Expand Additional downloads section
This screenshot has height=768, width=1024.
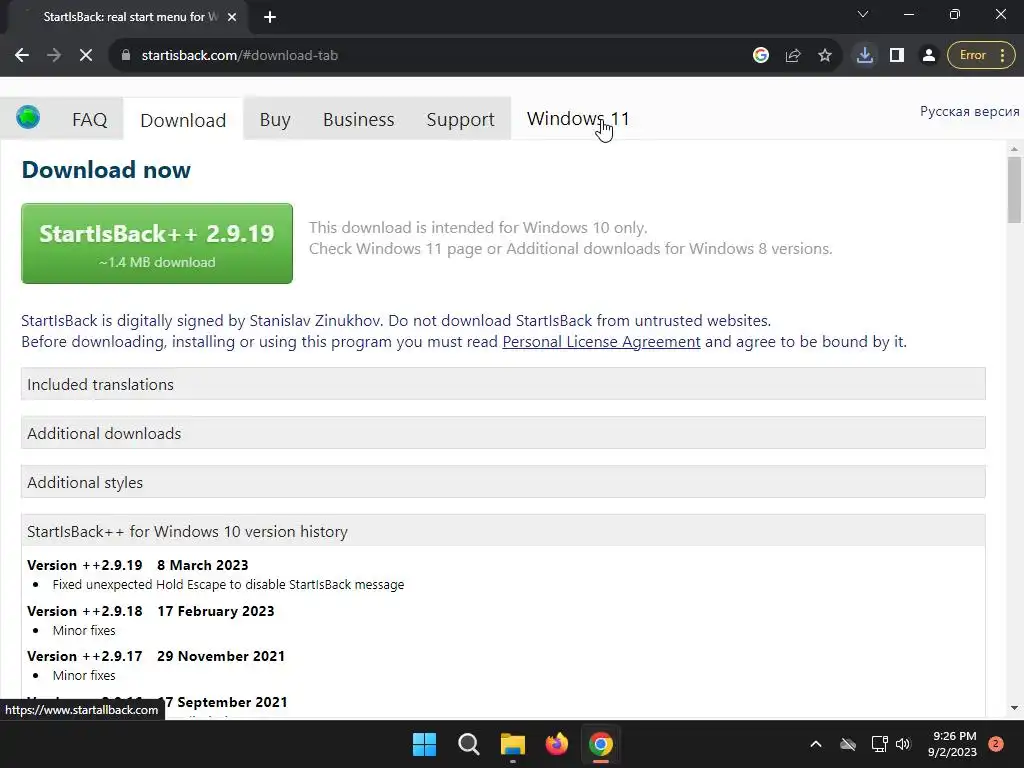(503, 433)
